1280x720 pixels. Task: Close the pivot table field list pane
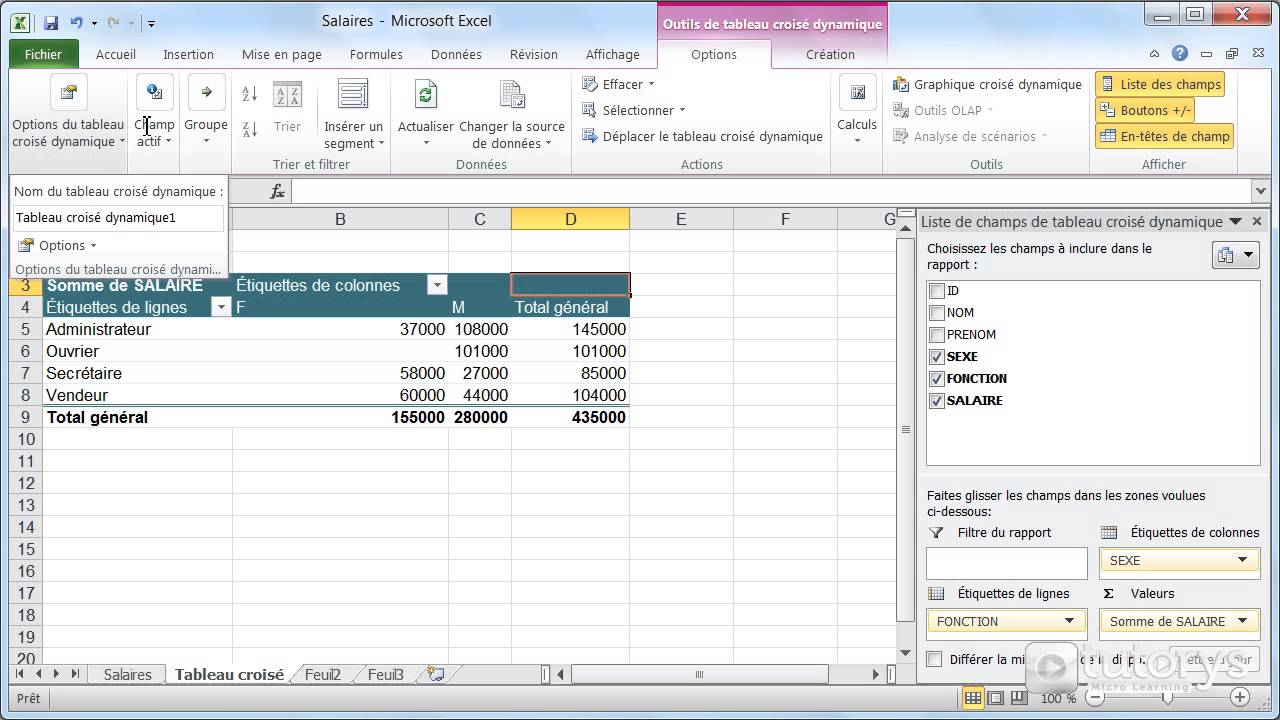[1257, 222]
